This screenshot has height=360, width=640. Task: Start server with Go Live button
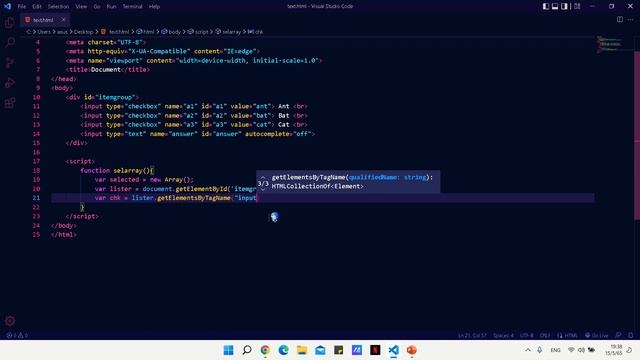point(596,336)
